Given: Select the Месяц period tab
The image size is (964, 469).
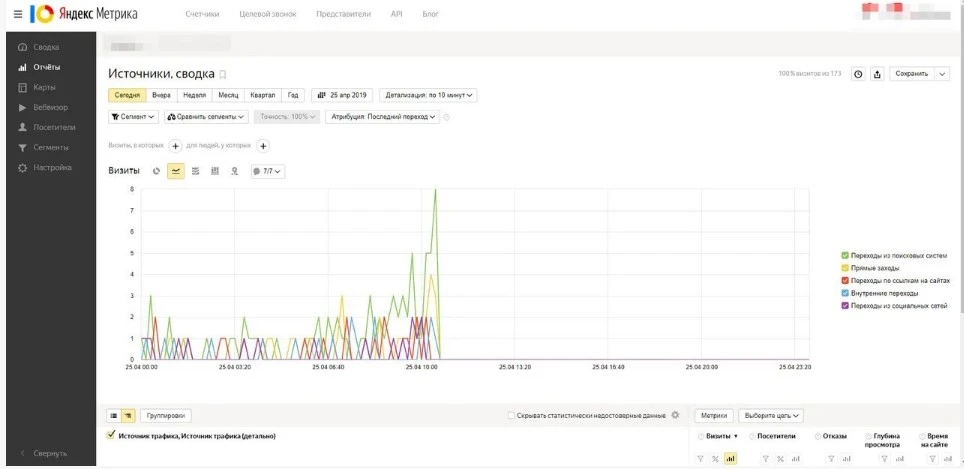Looking at the screenshot, I should (x=227, y=95).
